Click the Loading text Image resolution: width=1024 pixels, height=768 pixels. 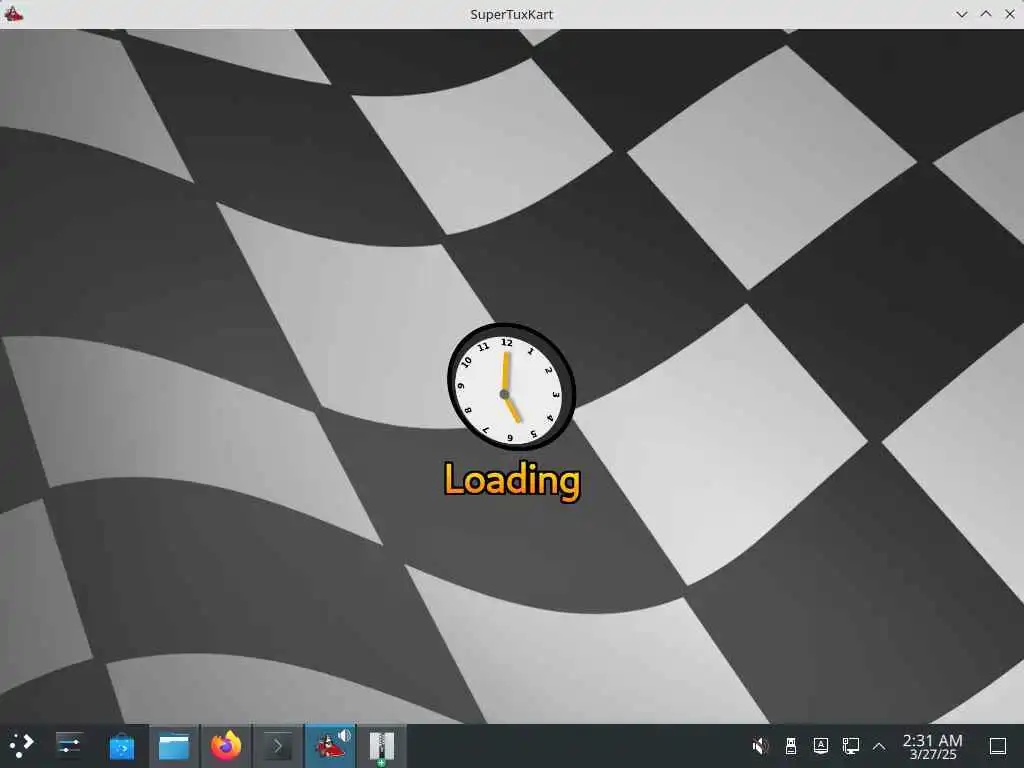[512, 481]
